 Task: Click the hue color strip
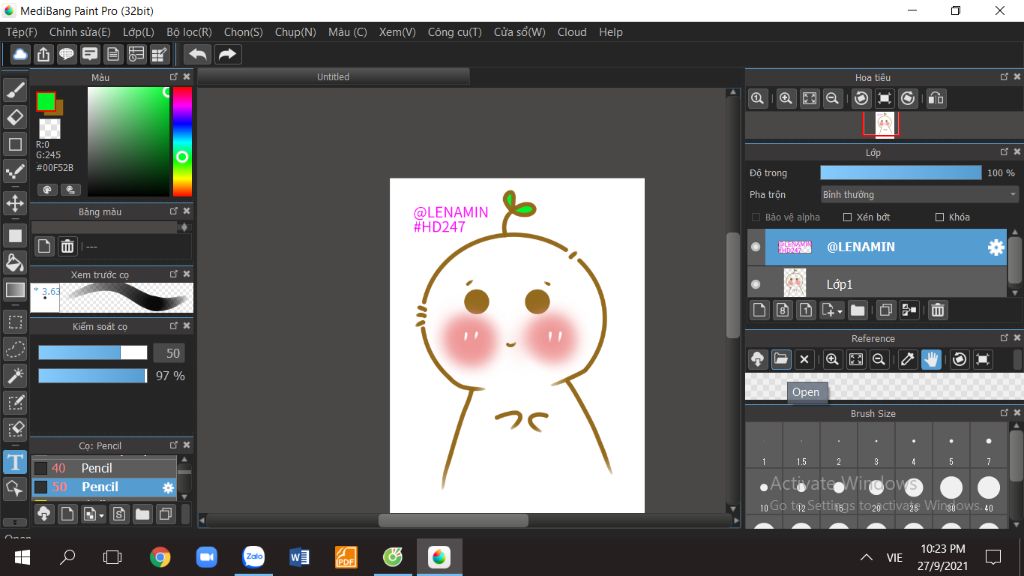(x=182, y=141)
